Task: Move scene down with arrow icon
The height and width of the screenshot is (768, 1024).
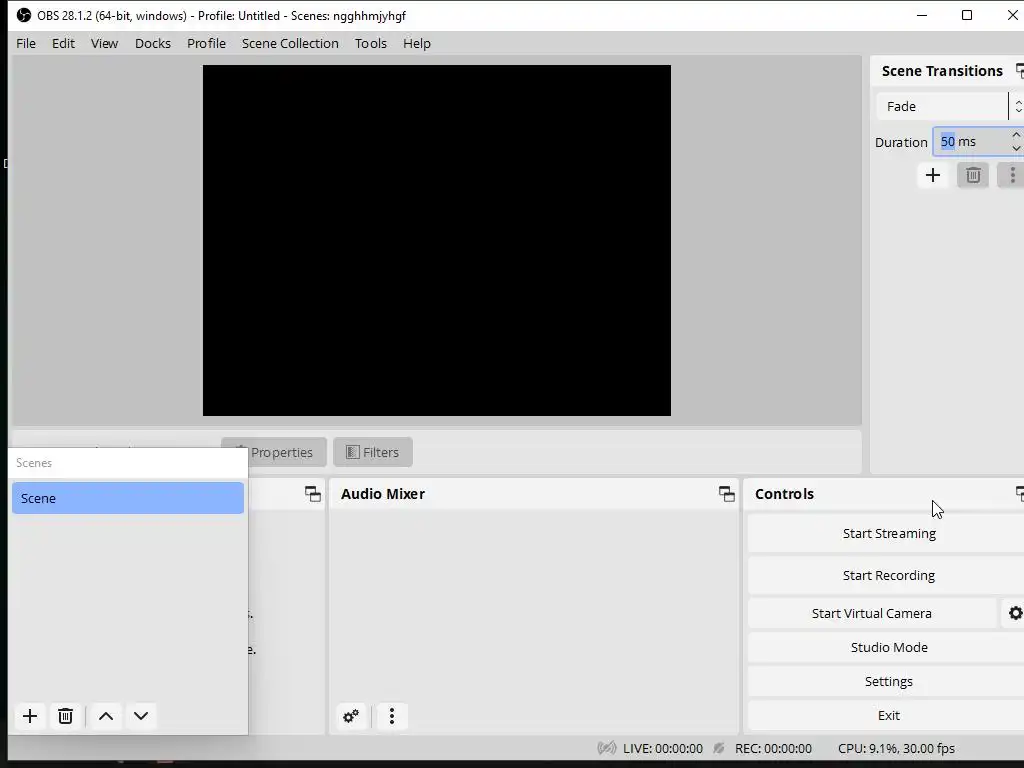Action: 141,716
